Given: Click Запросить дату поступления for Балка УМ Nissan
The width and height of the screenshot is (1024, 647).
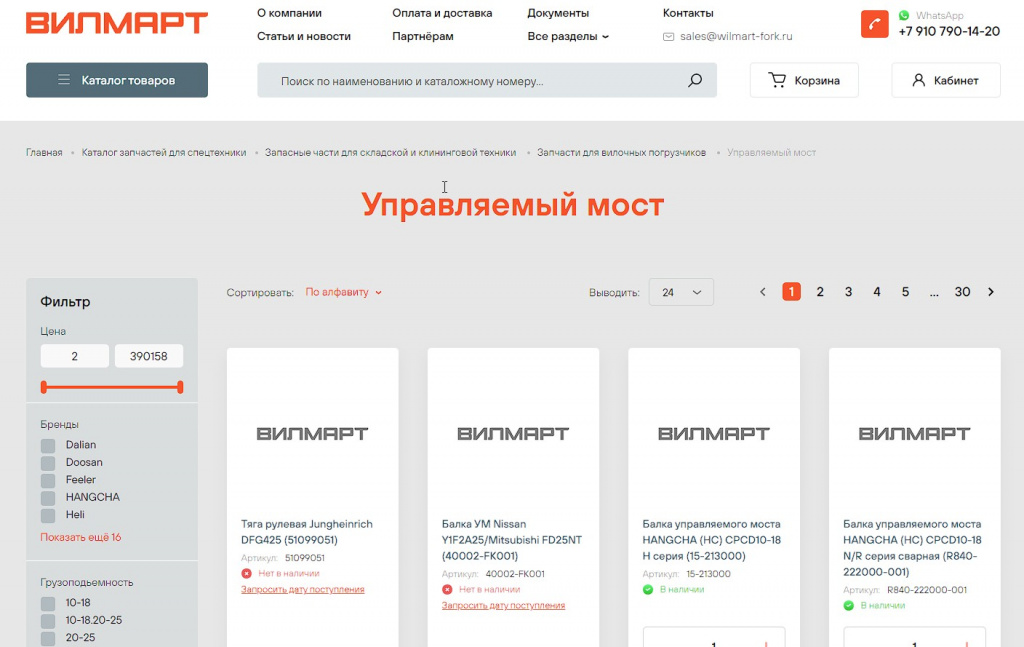Looking at the screenshot, I should (503, 606).
